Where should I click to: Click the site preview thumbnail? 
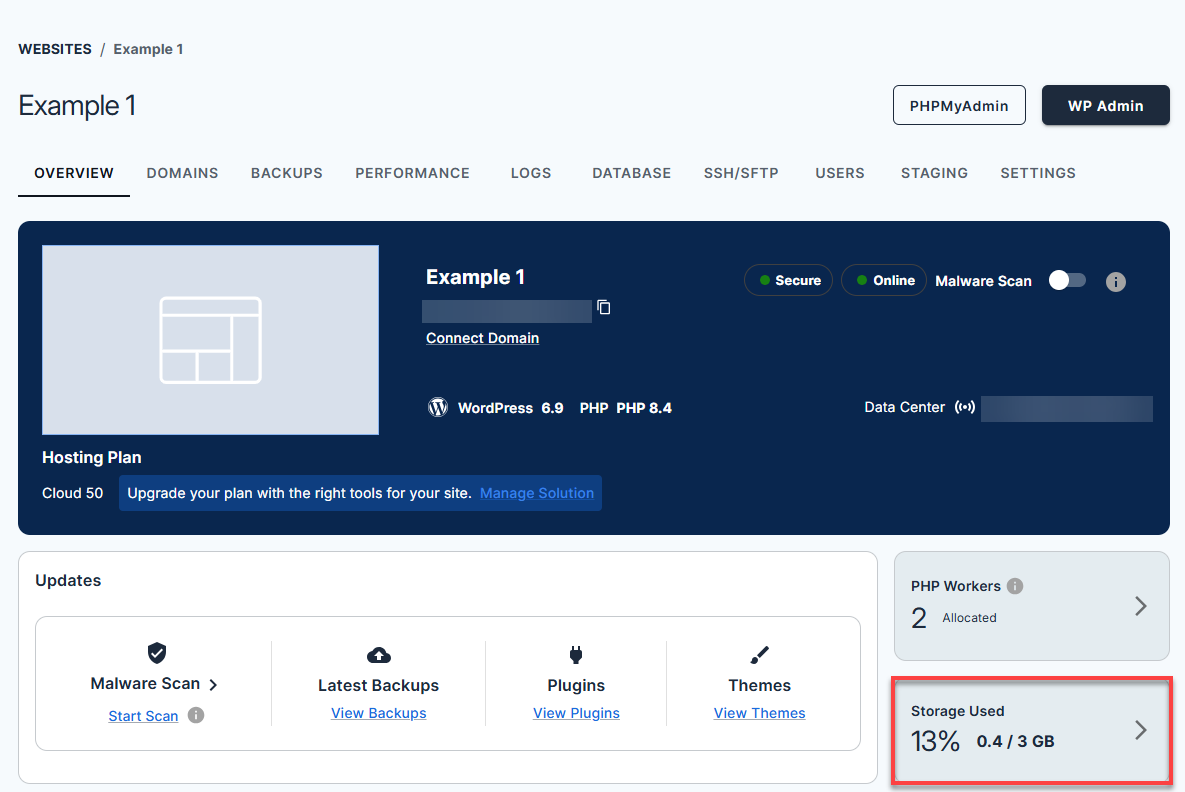tap(210, 340)
